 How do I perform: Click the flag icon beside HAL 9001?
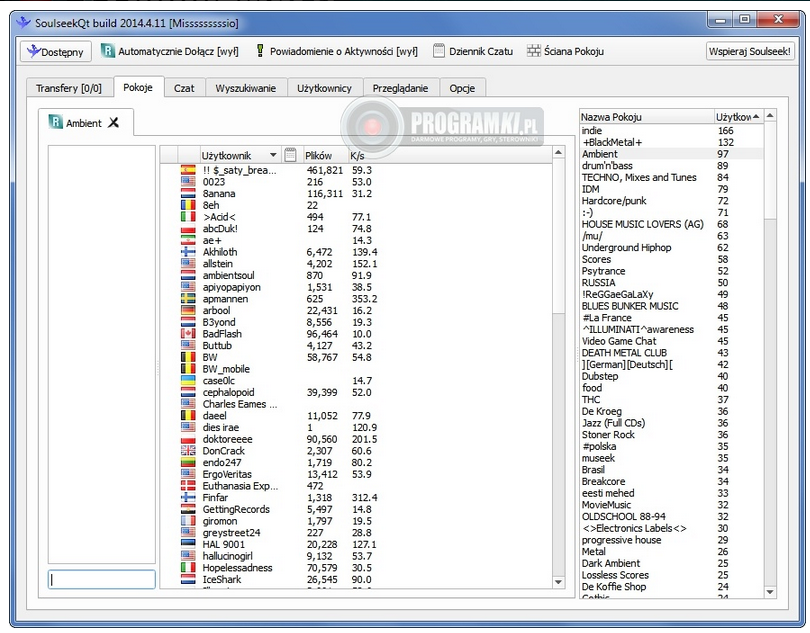coord(188,544)
